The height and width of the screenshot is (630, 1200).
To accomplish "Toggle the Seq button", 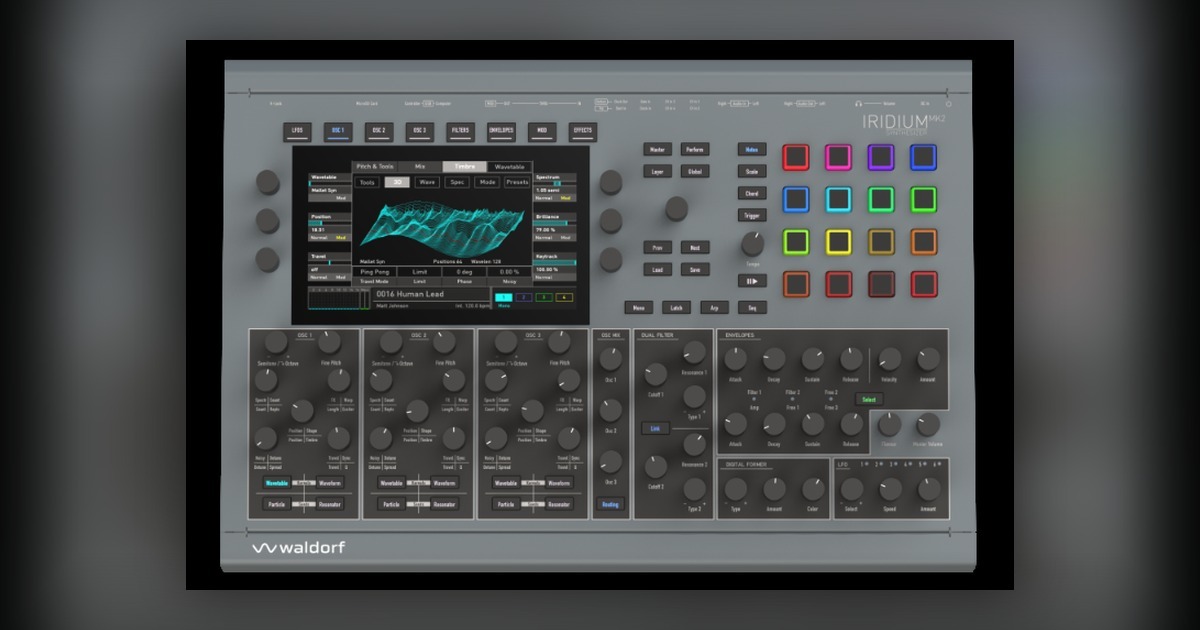I will coord(752,308).
